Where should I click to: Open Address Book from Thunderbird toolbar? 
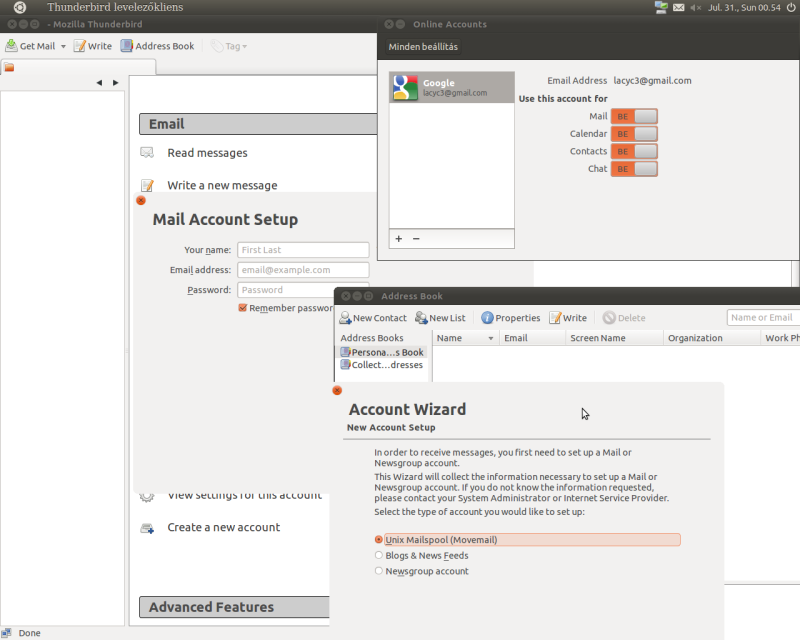point(157,46)
